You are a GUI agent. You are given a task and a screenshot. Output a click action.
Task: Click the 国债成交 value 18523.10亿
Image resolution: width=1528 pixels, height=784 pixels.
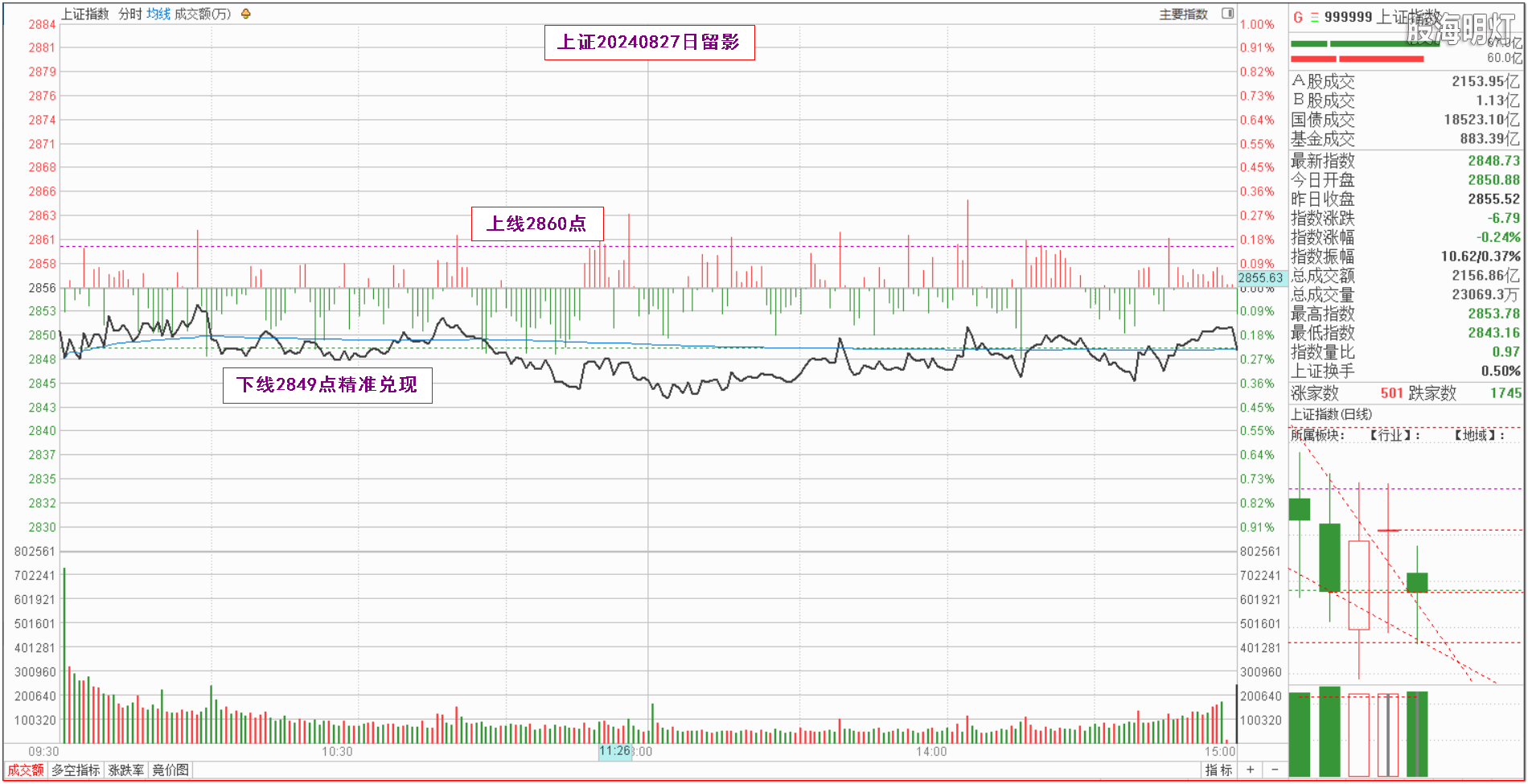(x=1482, y=119)
